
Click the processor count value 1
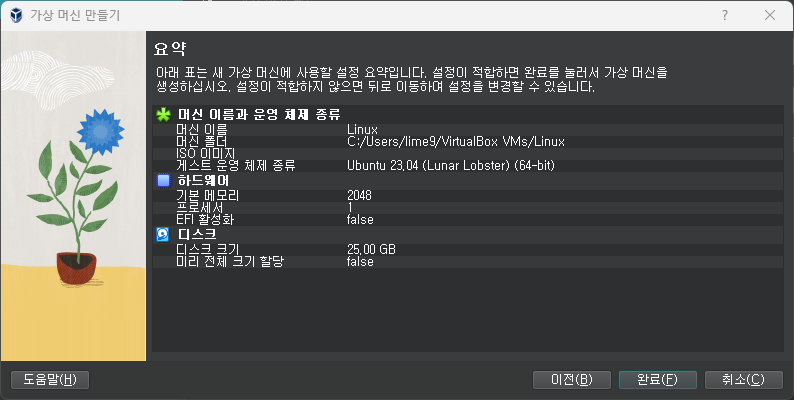[x=350, y=207]
